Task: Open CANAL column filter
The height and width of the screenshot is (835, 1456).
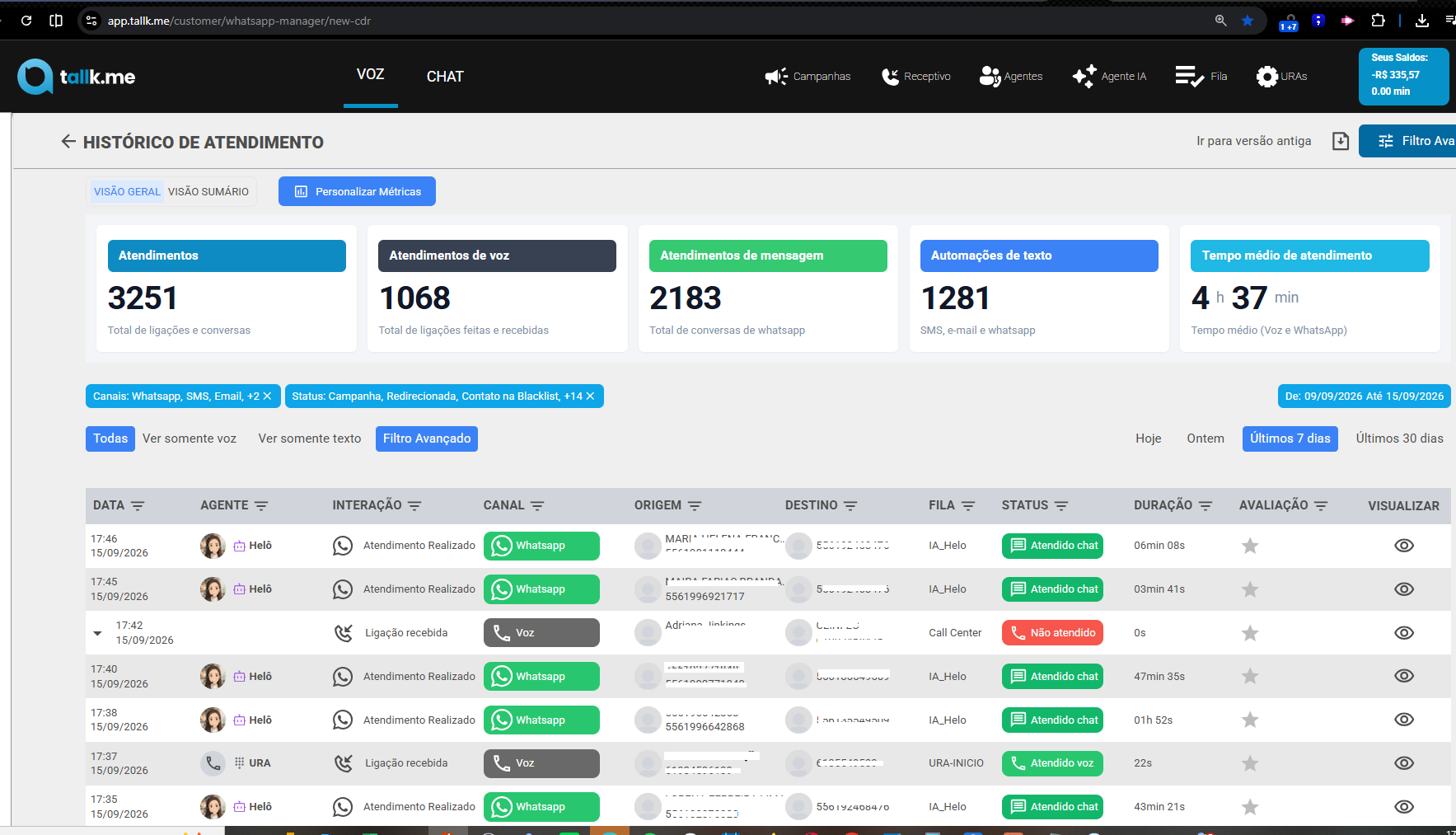Action: (537, 506)
